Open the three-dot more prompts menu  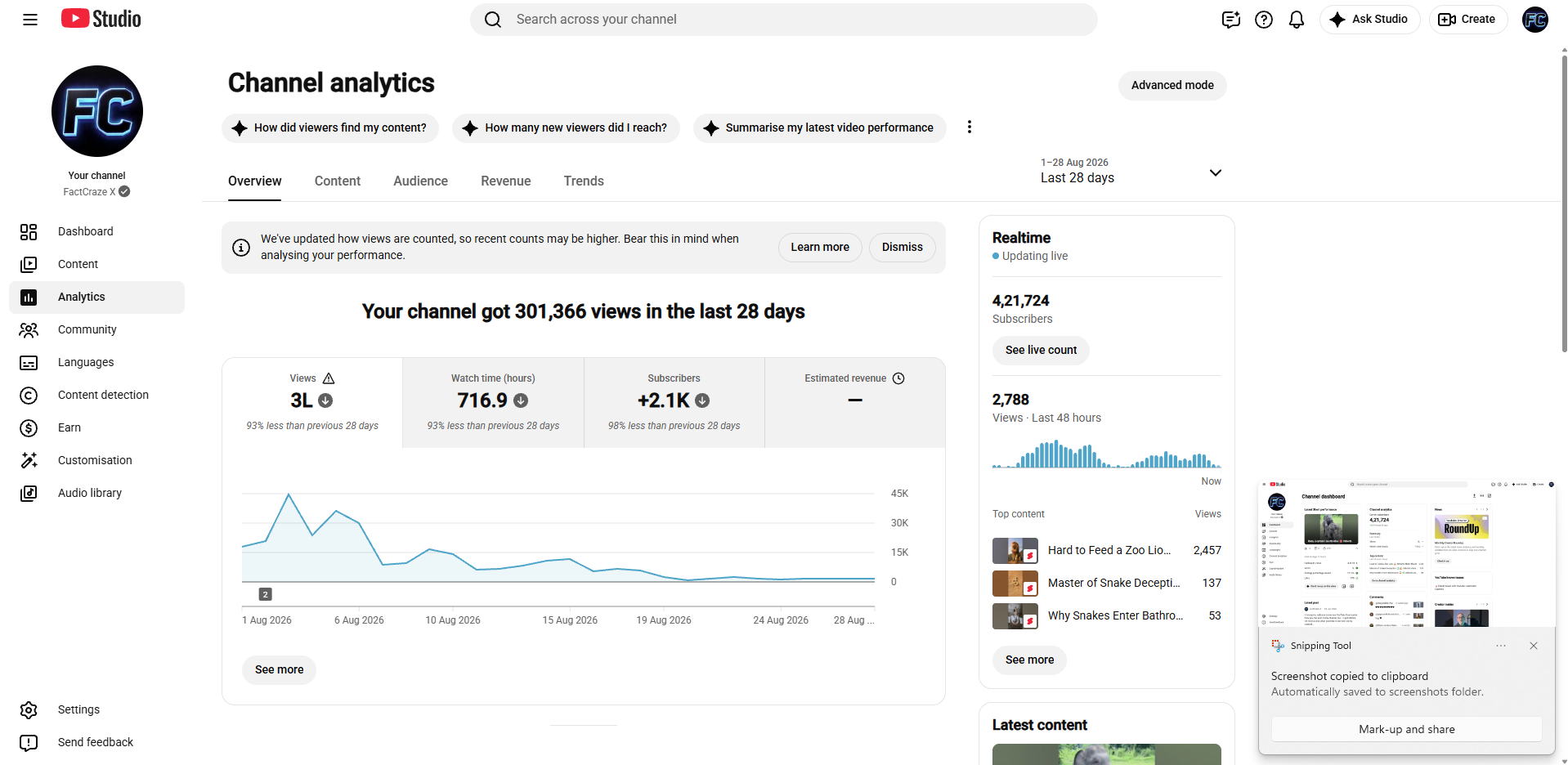tap(970, 127)
